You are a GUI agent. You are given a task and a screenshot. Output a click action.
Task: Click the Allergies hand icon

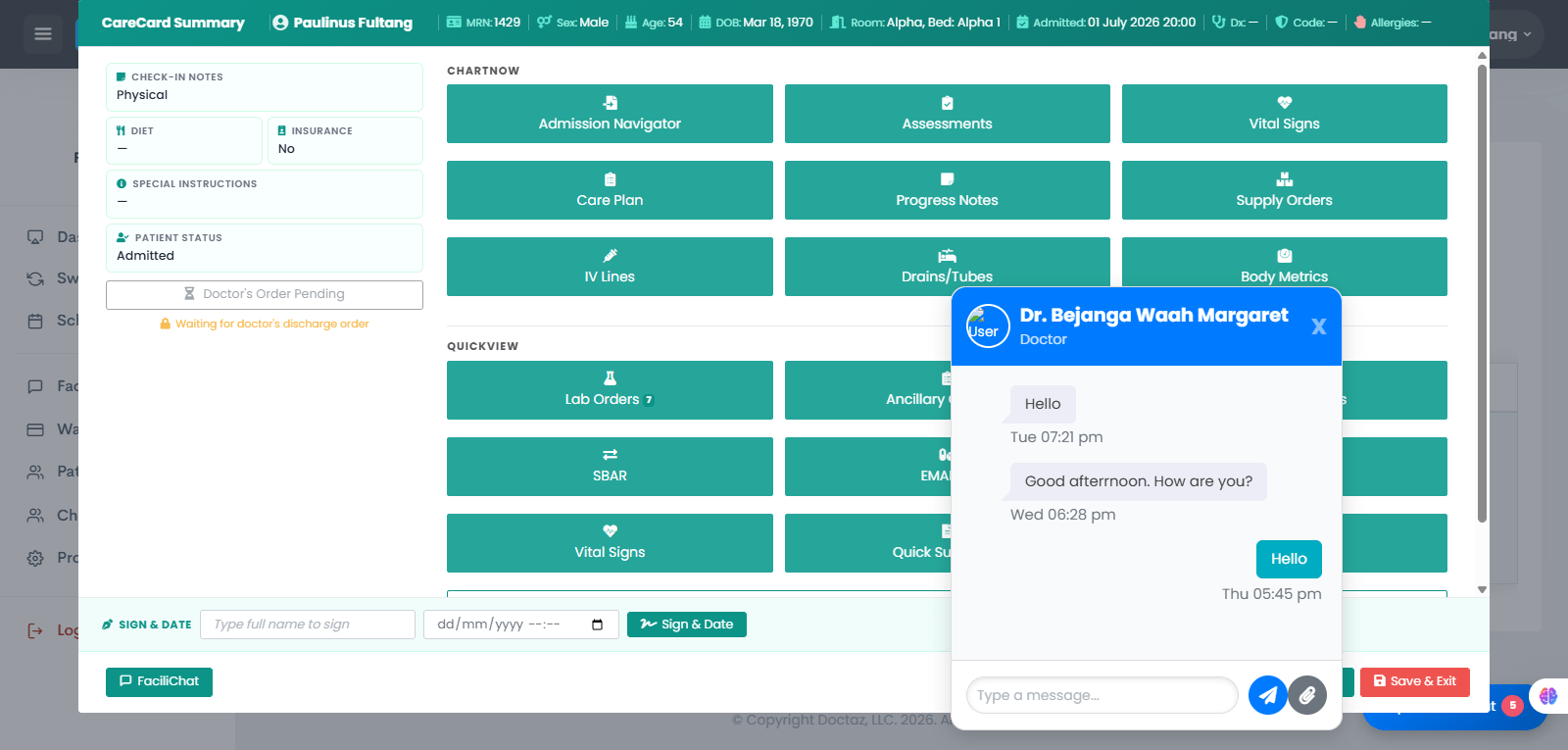coord(1360,22)
